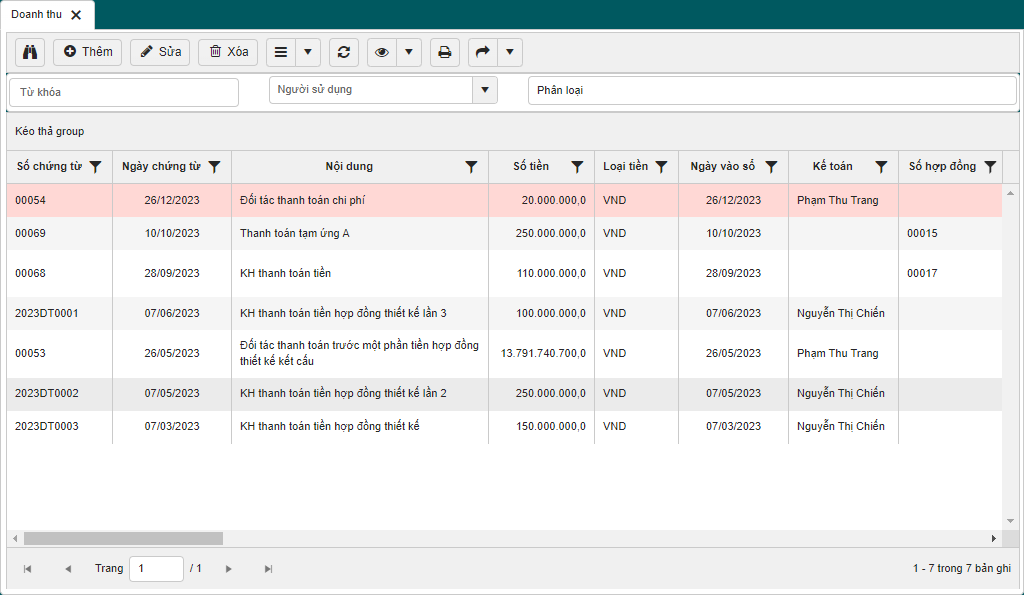Screen dimensions: 1024x595
Task: Open filter on Nội dung column
Action: coord(471,167)
